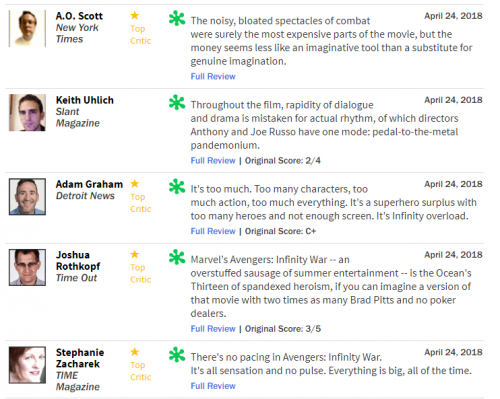
Task: Click Stephanie Zacharek's Top Critic star icon
Action: coord(135,352)
